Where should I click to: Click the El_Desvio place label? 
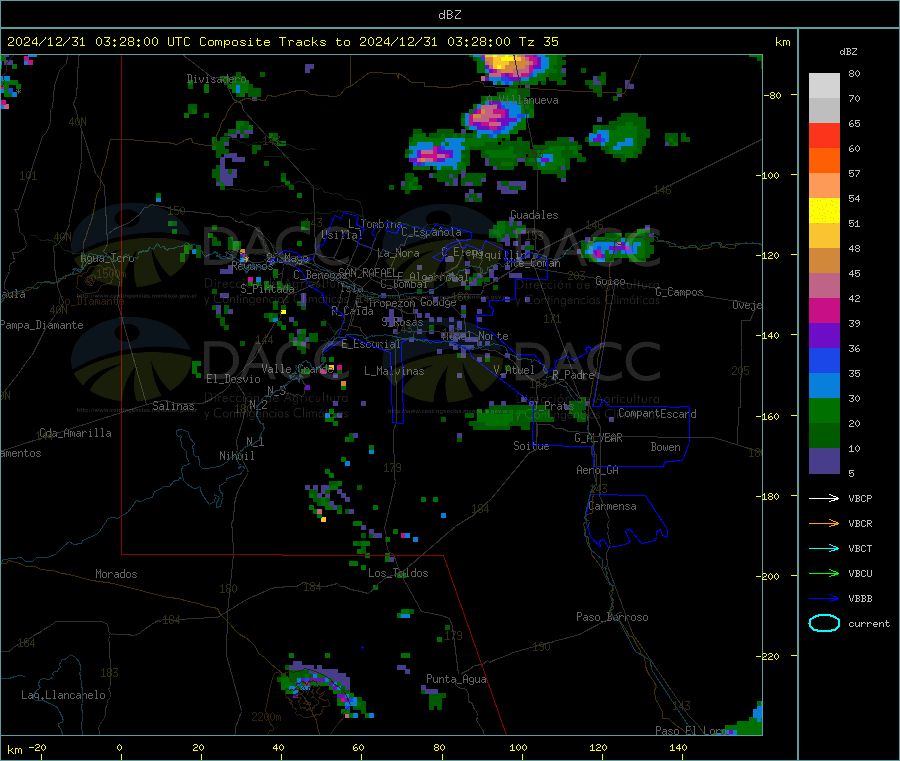[233, 379]
